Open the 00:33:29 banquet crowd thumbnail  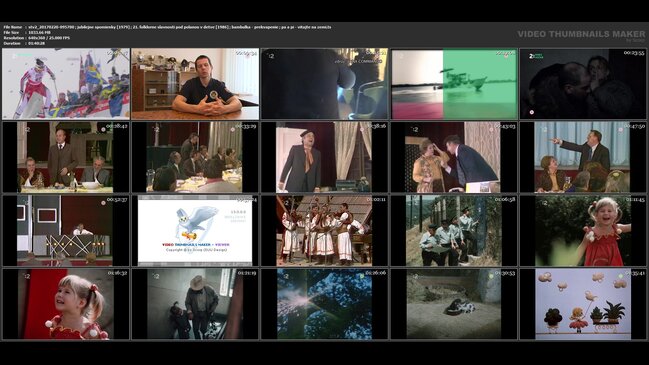coord(195,157)
